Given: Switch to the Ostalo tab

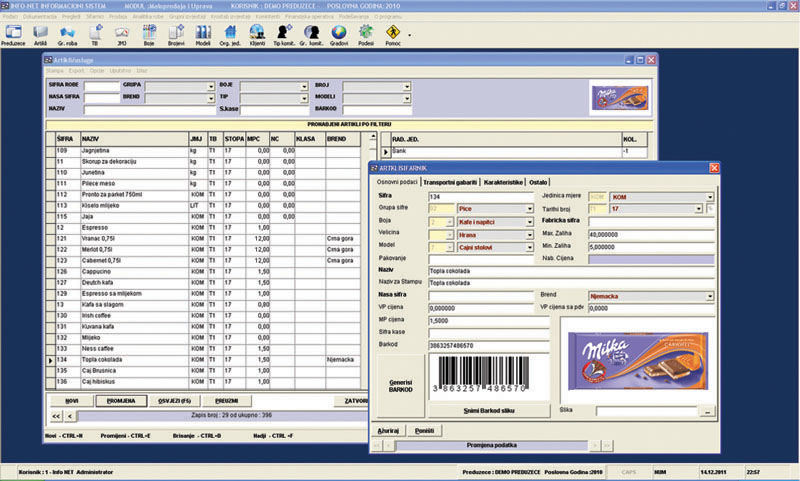Looking at the screenshot, I should click(538, 182).
